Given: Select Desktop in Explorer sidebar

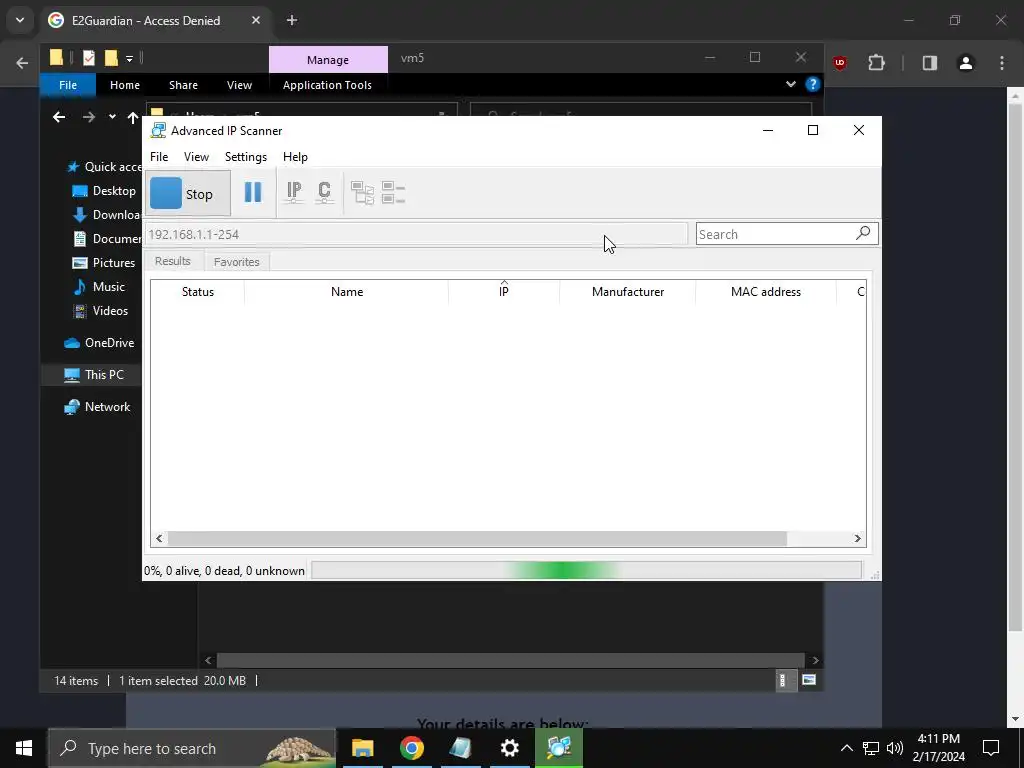Looking at the screenshot, I should [104, 191].
